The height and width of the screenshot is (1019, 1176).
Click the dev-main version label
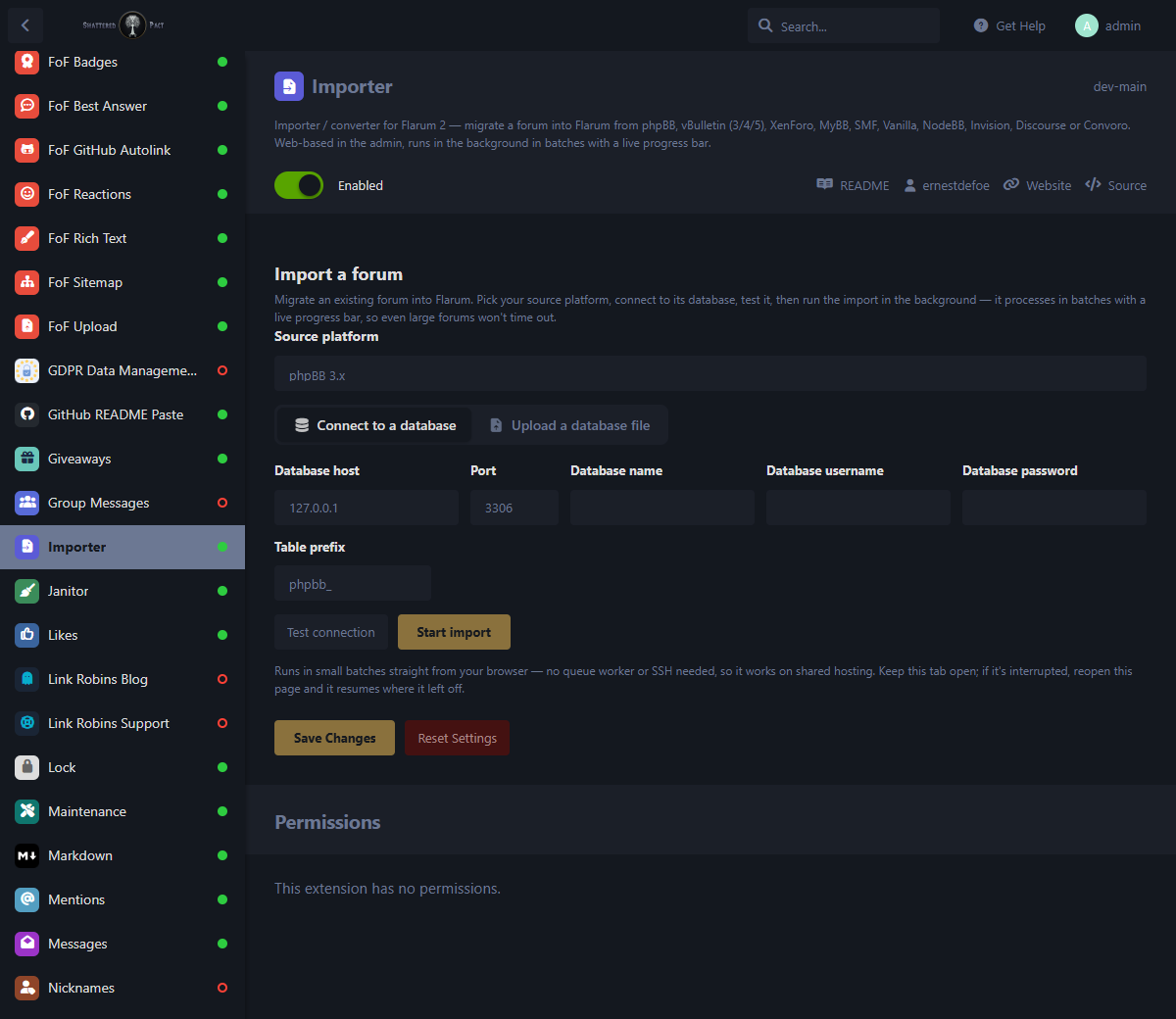click(x=1120, y=86)
